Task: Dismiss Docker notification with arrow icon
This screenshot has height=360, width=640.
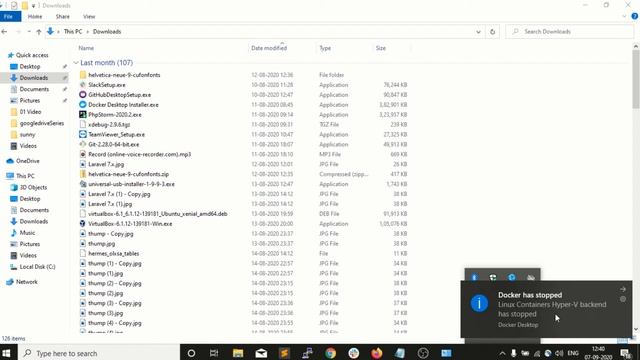Action: point(623,289)
